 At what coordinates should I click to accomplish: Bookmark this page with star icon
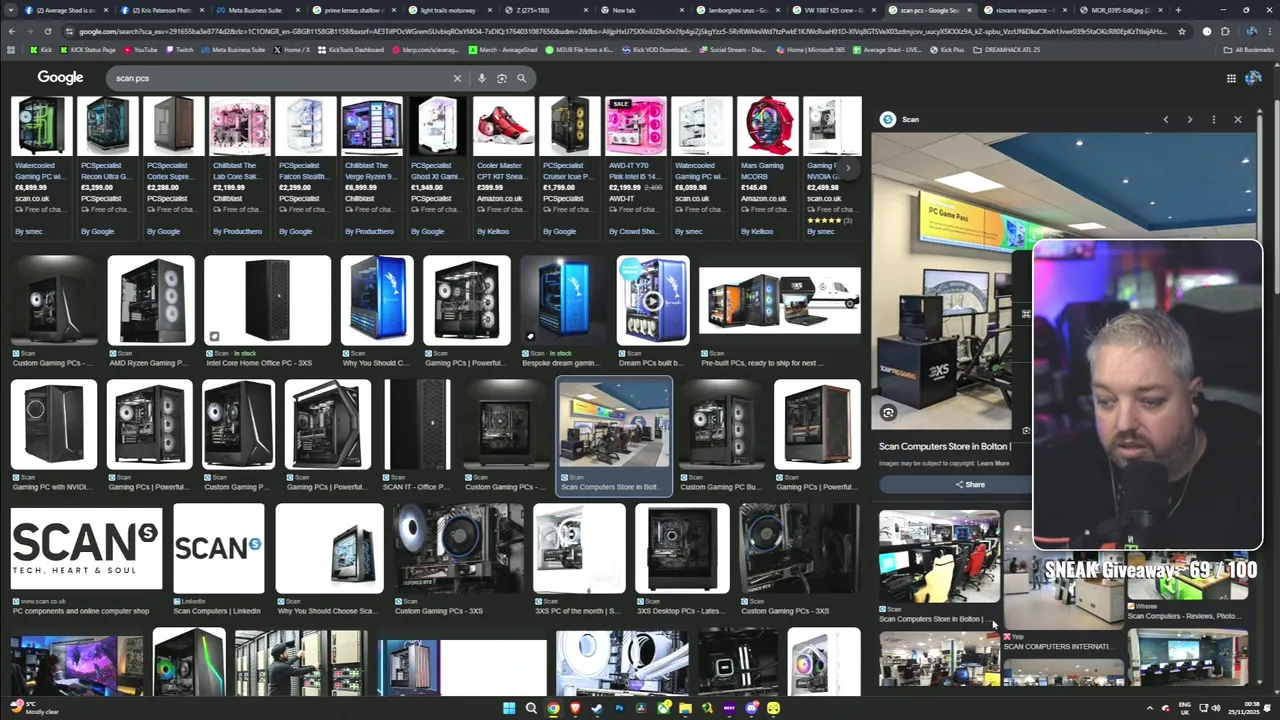tap(1182, 31)
